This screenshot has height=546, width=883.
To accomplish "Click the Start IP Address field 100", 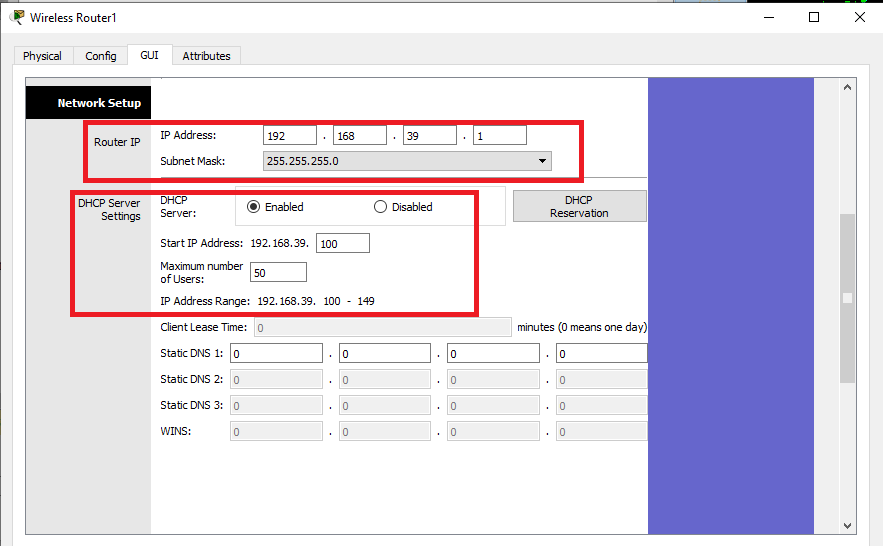I will (x=343, y=243).
